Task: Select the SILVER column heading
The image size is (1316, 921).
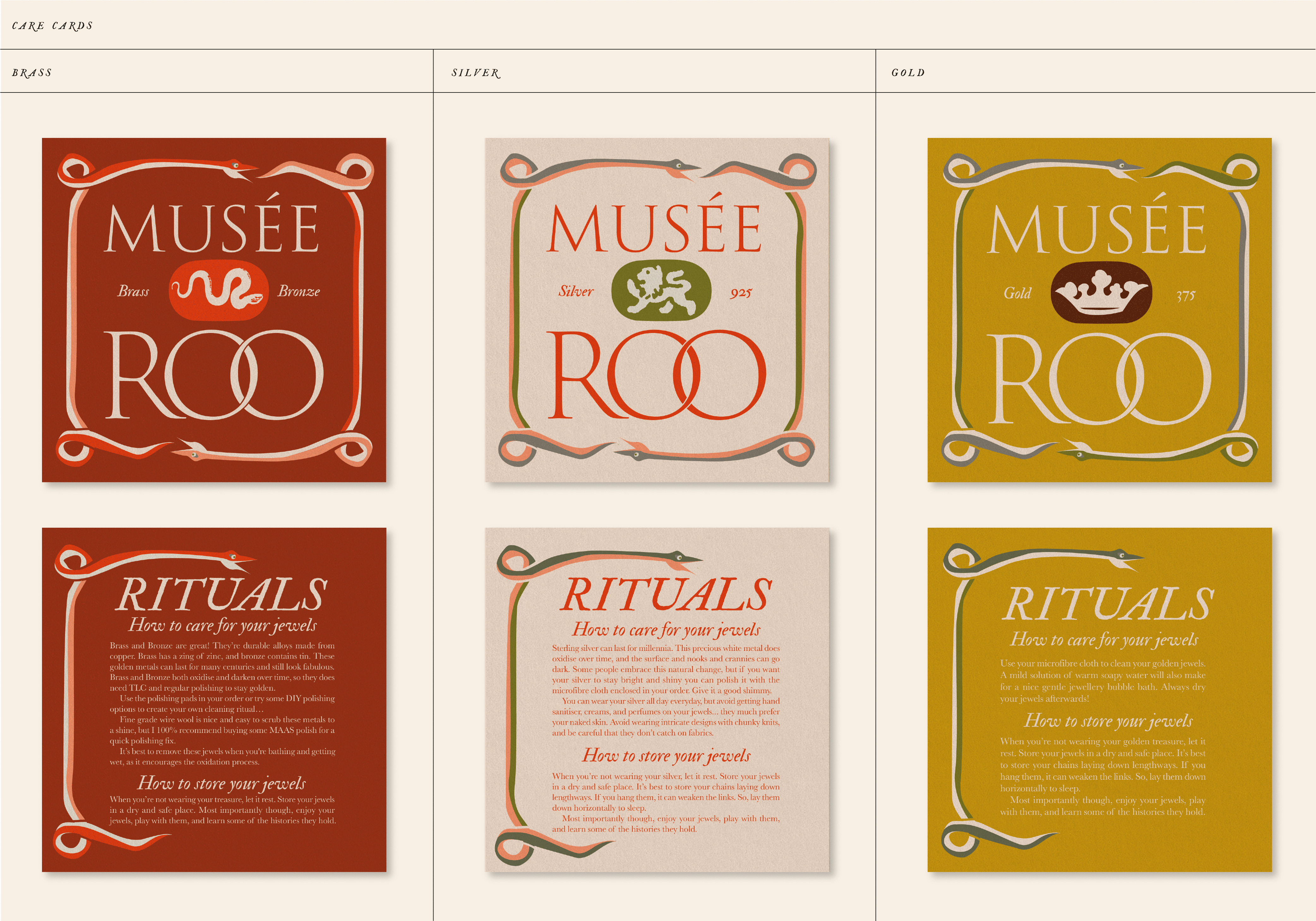Action: 475,73
